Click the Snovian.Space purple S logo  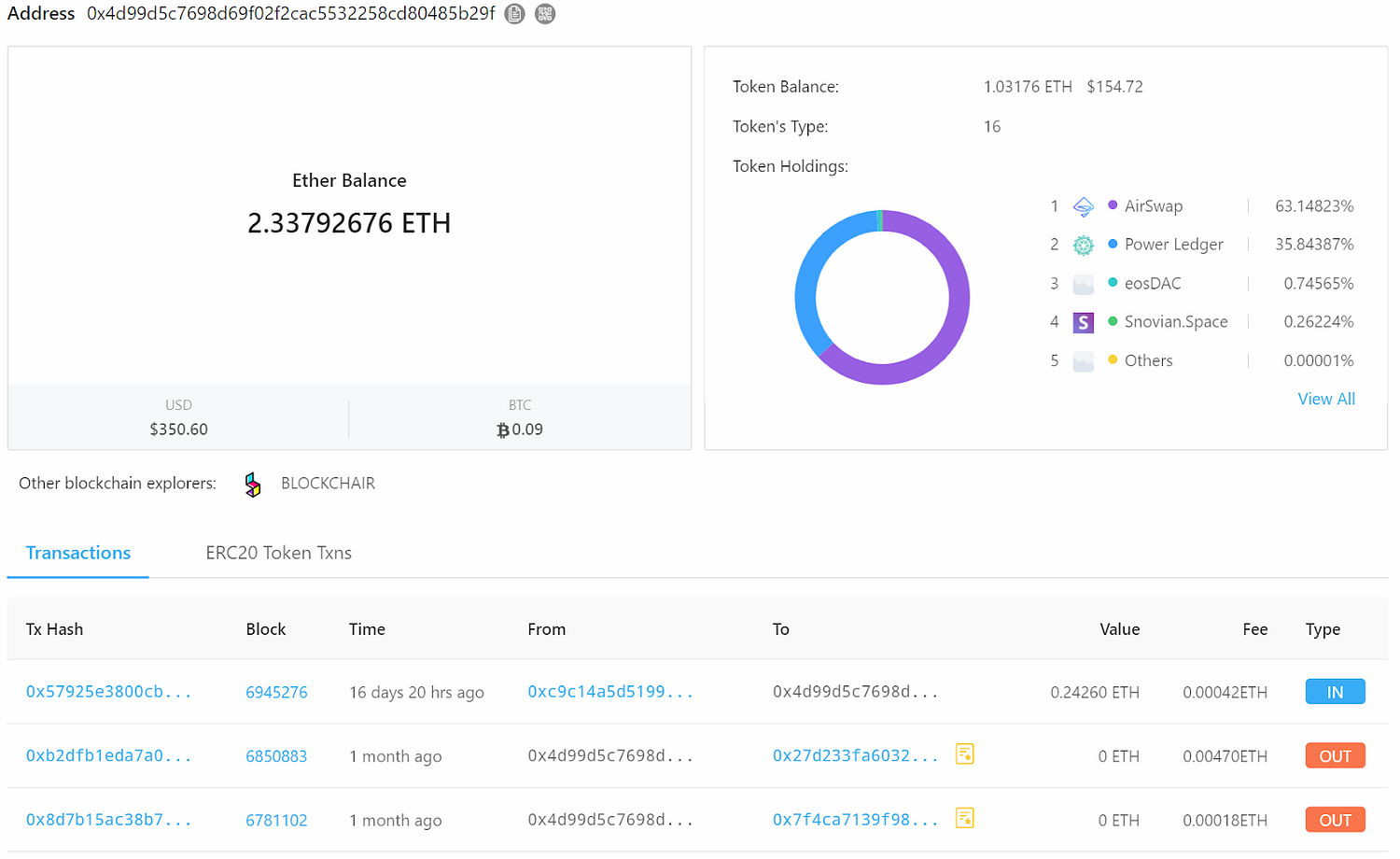[x=1083, y=322]
